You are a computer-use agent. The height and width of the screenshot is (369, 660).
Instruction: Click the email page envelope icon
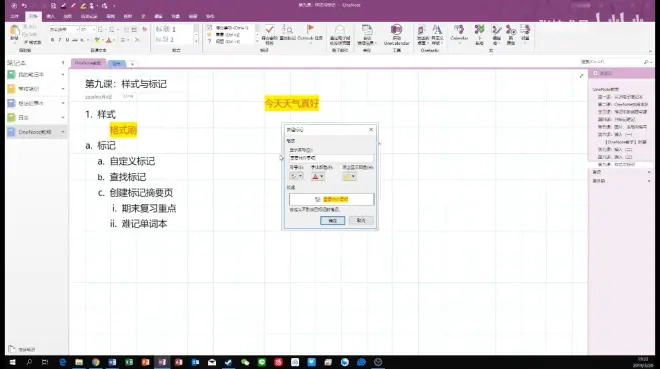[340, 30]
